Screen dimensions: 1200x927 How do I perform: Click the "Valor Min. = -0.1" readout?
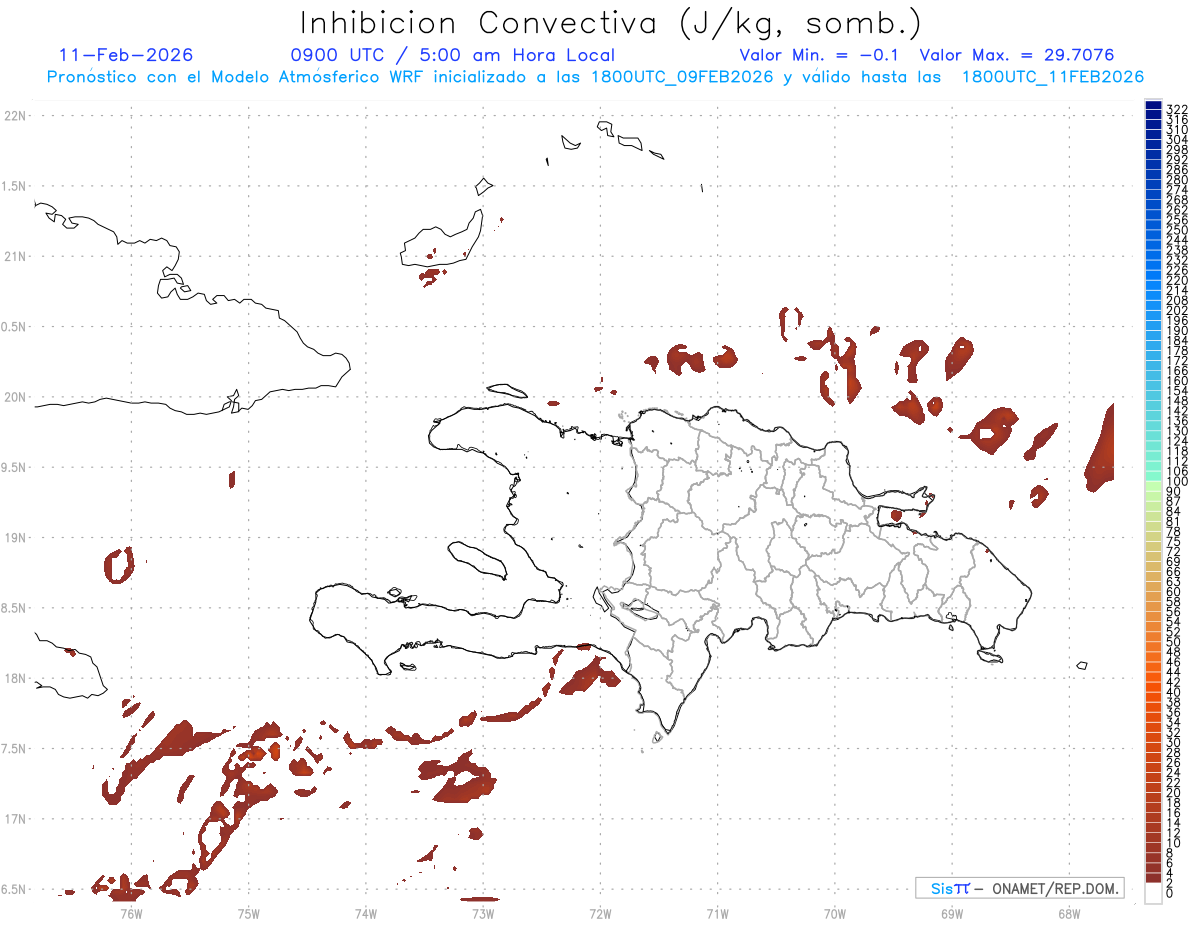pyautogui.click(x=819, y=55)
